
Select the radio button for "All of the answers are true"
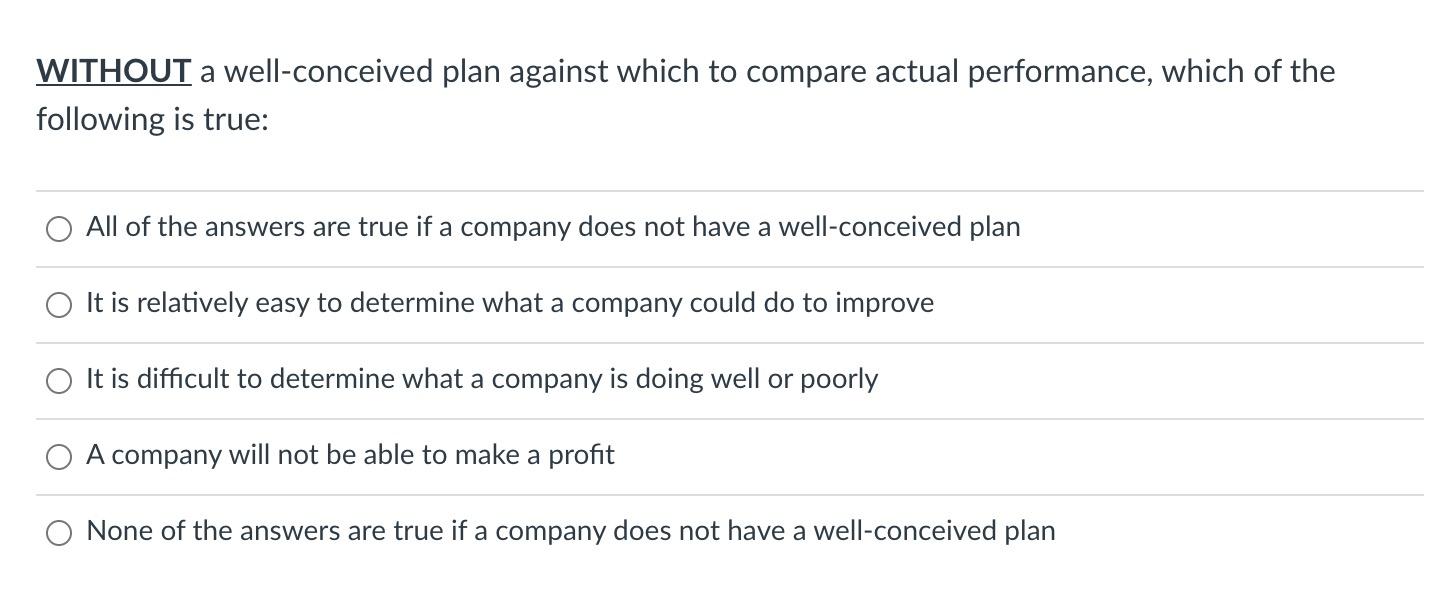[59, 228]
